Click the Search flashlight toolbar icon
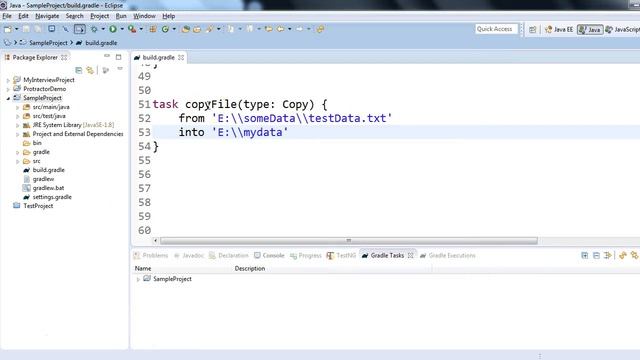Screen dimensions: 640x360 [210, 29]
